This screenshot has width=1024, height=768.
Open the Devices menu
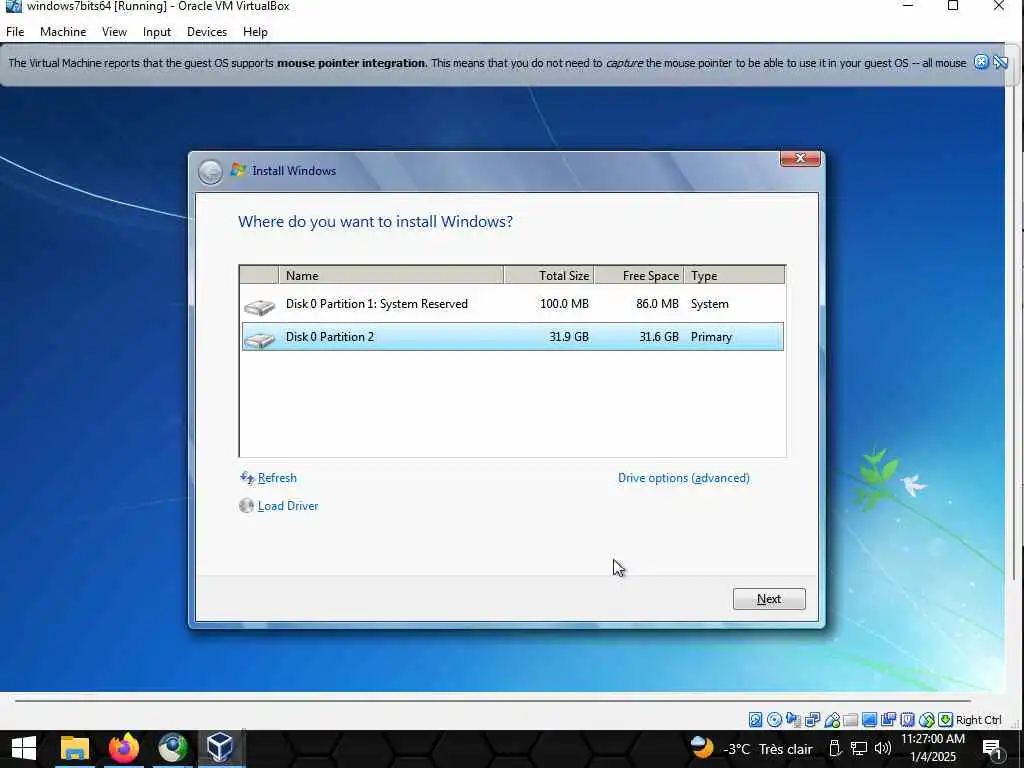coord(207,31)
